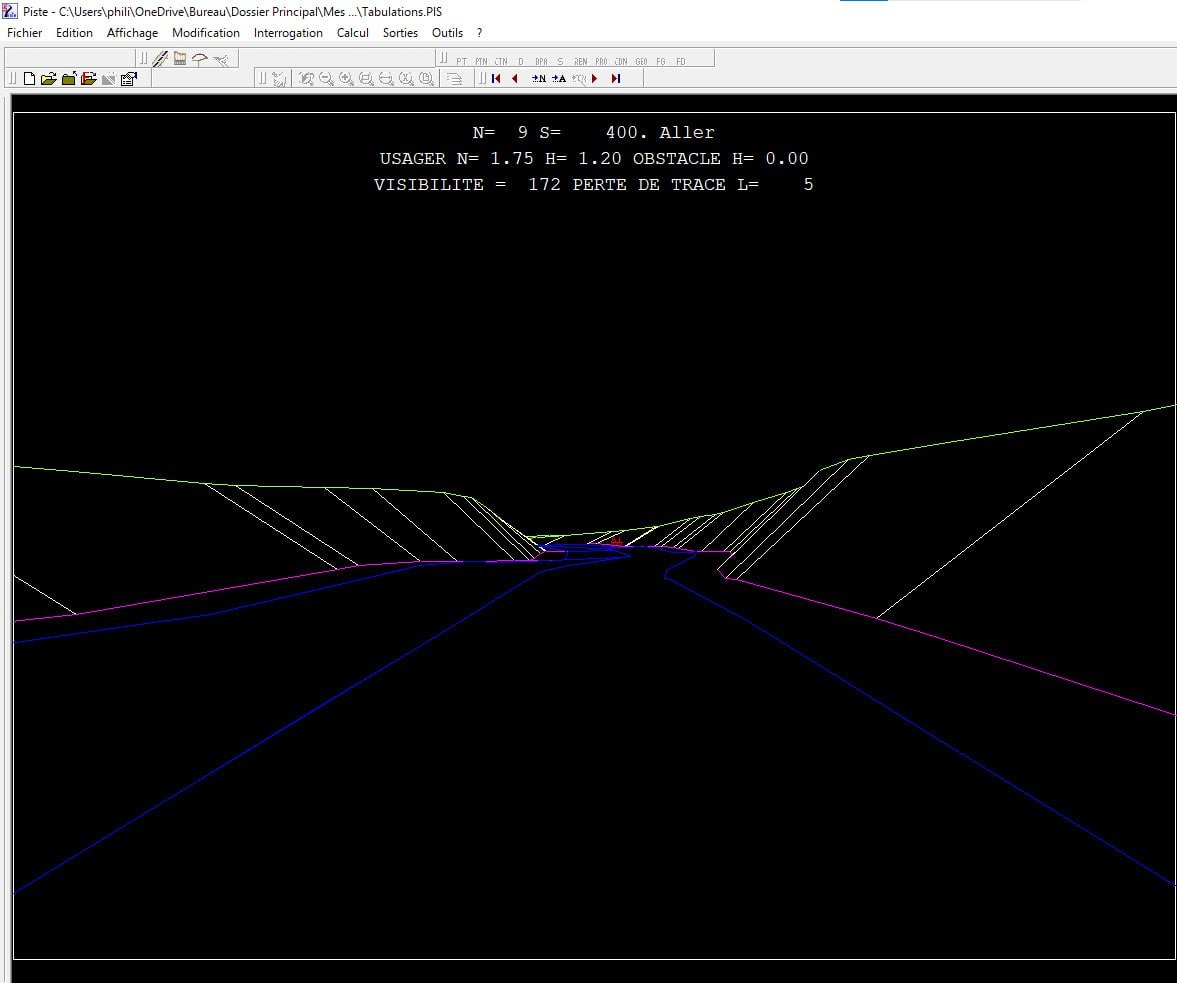Click the +N navigation button
Image resolution: width=1177 pixels, height=983 pixels.
[x=539, y=79]
